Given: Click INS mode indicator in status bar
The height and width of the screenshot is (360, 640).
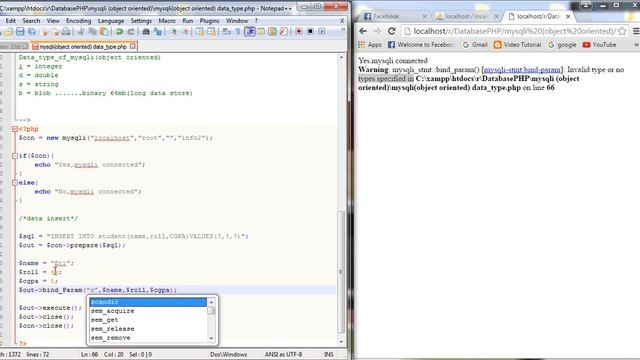Looking at the screenshot, I should click(329, 354).
